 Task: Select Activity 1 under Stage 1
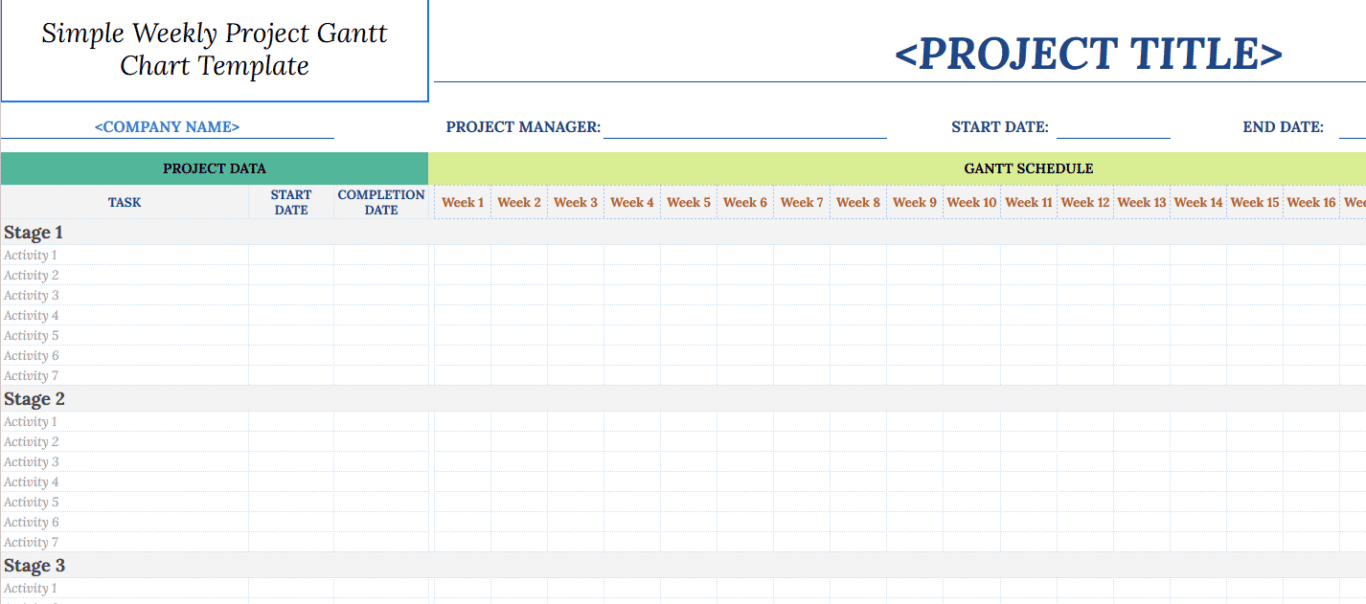[x=30, y=255]
